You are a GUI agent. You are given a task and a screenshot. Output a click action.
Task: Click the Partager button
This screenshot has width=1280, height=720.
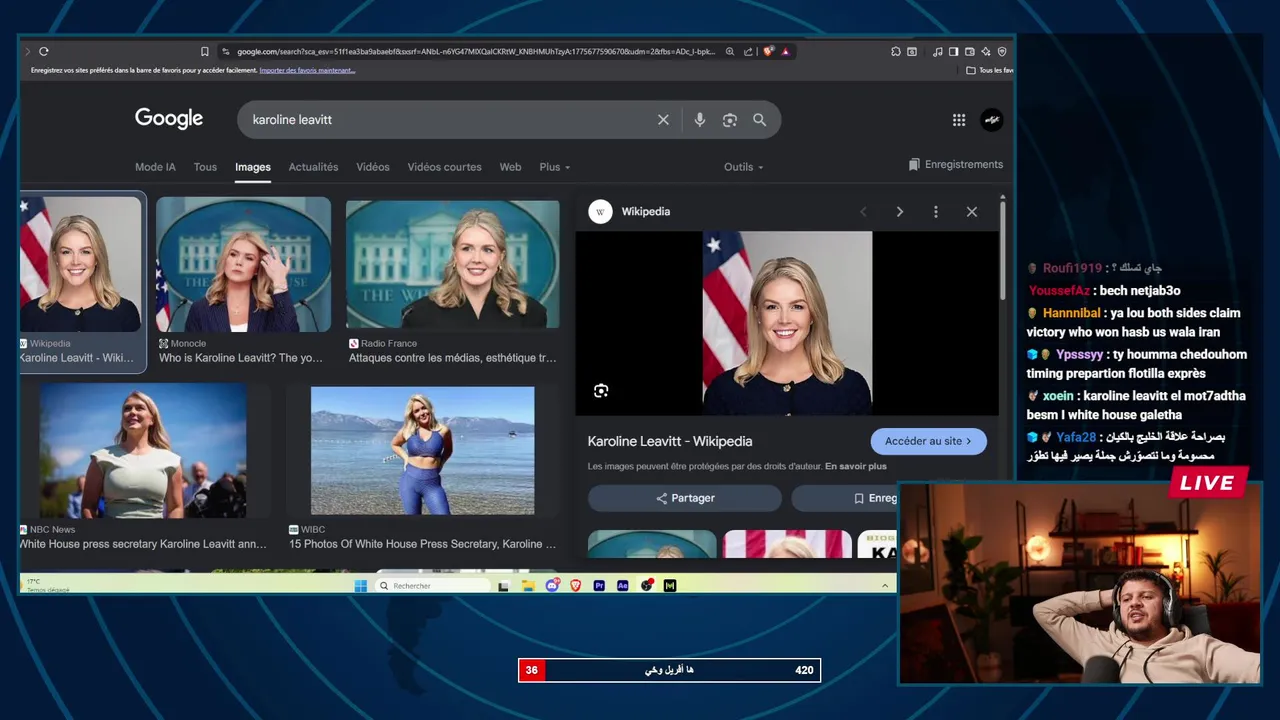tap(685, 498)
